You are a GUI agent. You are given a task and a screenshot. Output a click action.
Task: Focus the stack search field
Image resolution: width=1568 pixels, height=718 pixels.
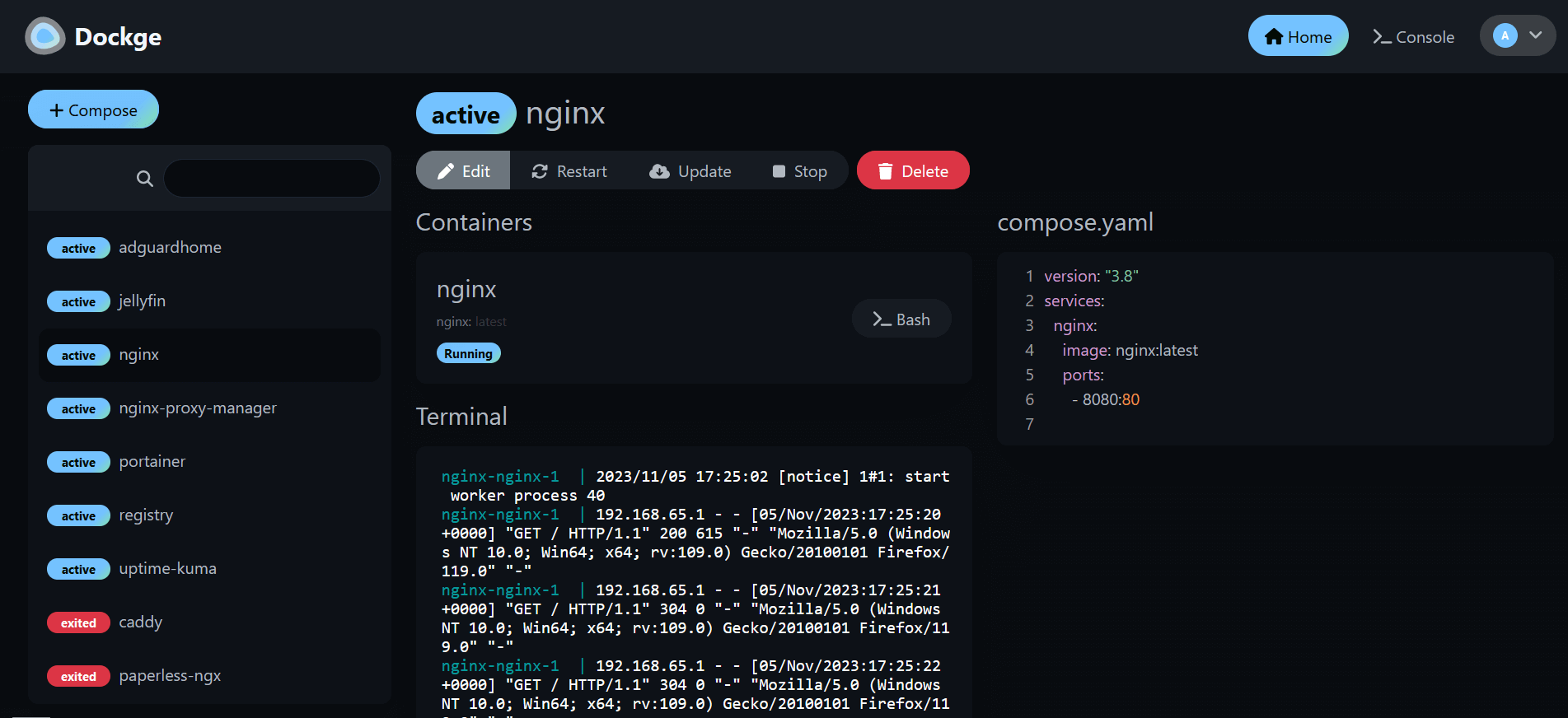pyautogui.click(x=272, y=179)
